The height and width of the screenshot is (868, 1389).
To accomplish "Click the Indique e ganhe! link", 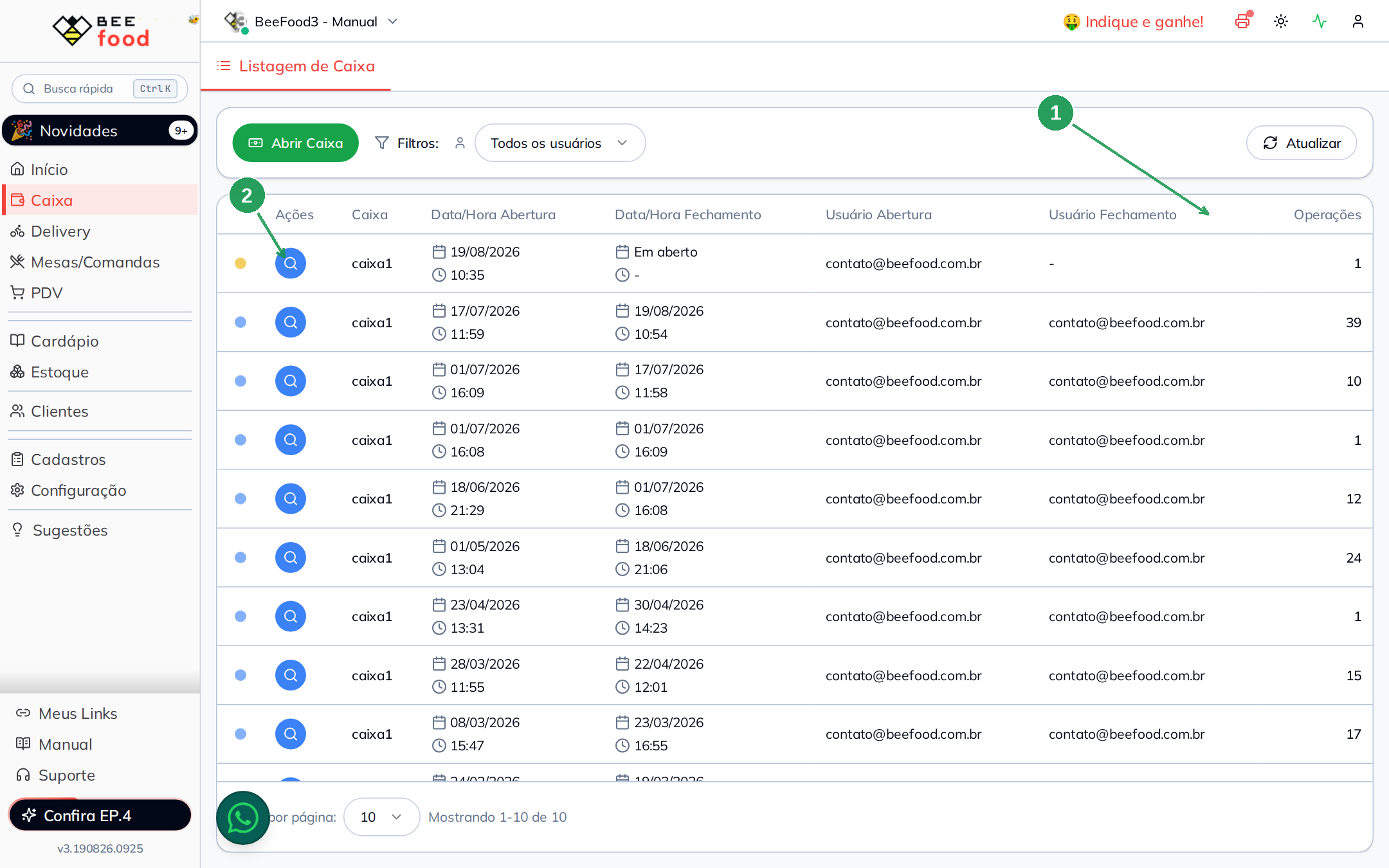I will tap(1133, 22).
